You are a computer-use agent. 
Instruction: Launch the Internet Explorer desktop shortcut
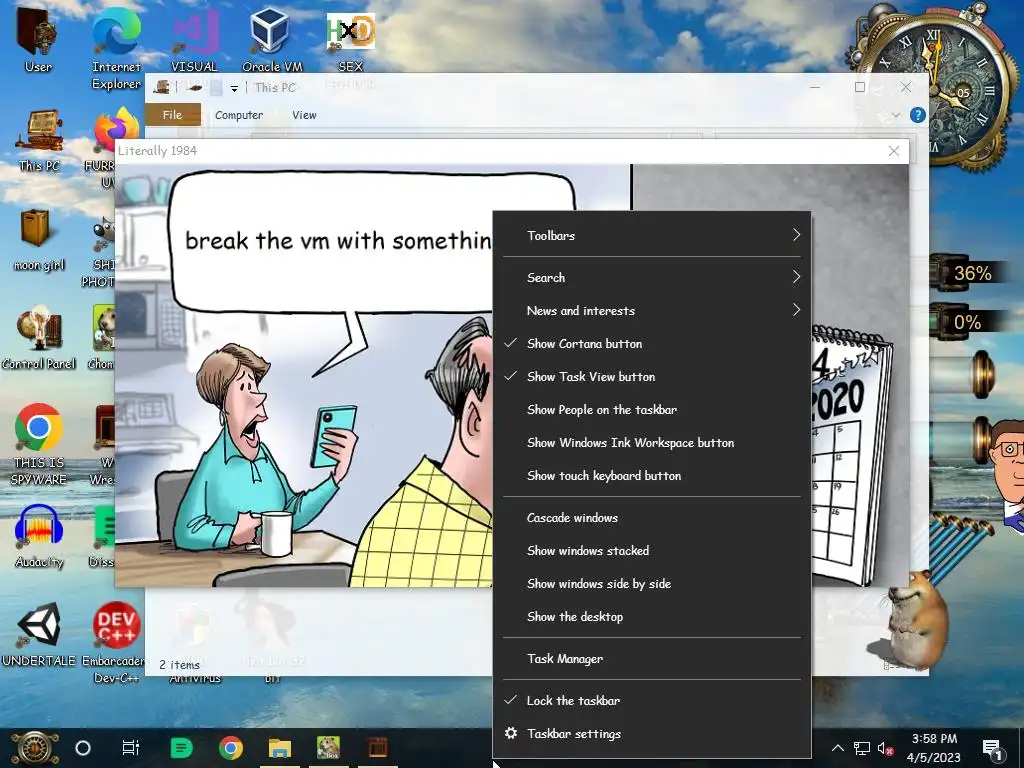tap(116, 47)
